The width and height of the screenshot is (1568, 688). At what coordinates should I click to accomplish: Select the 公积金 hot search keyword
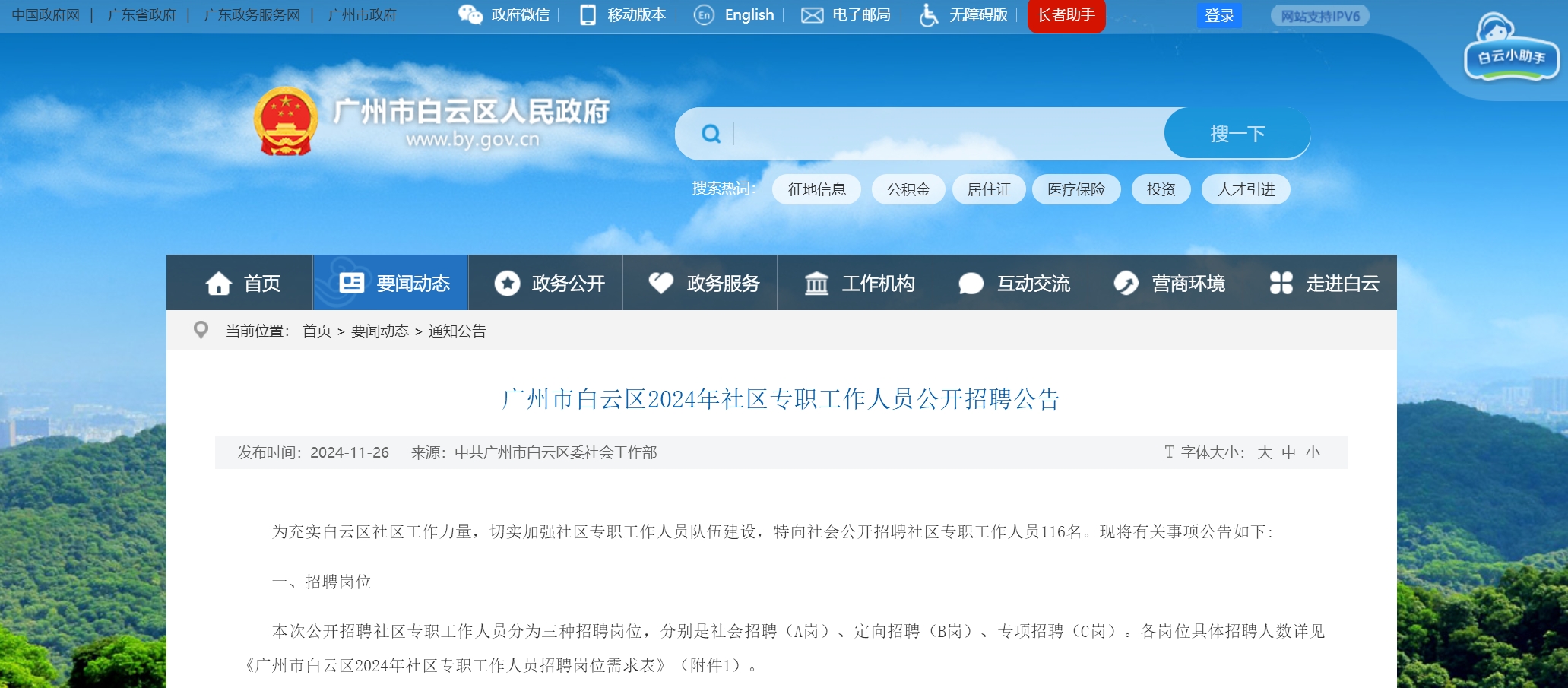click(908, 189)
